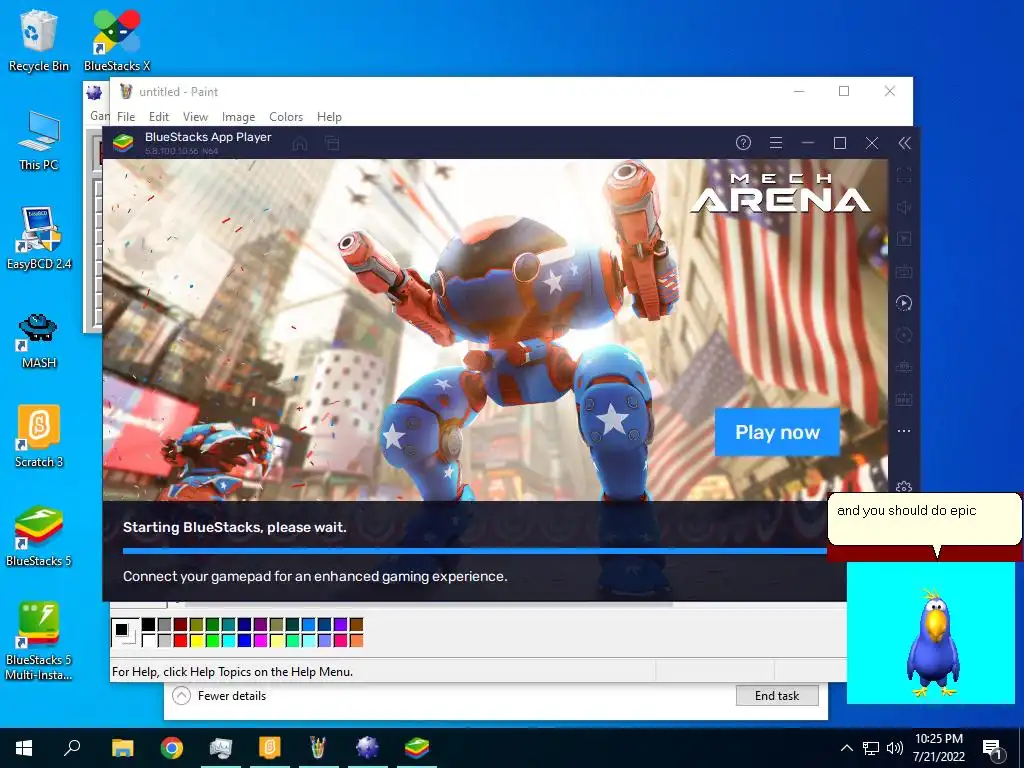Click the "and you should do epic" speech bubble
The height and width of the screenshot is (768, 1024).
pos(924,519)
